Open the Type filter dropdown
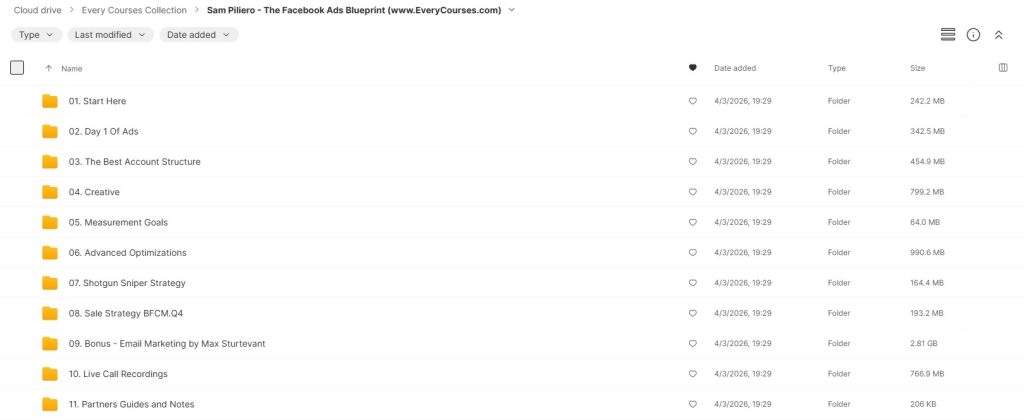 (x=34, y=35)
